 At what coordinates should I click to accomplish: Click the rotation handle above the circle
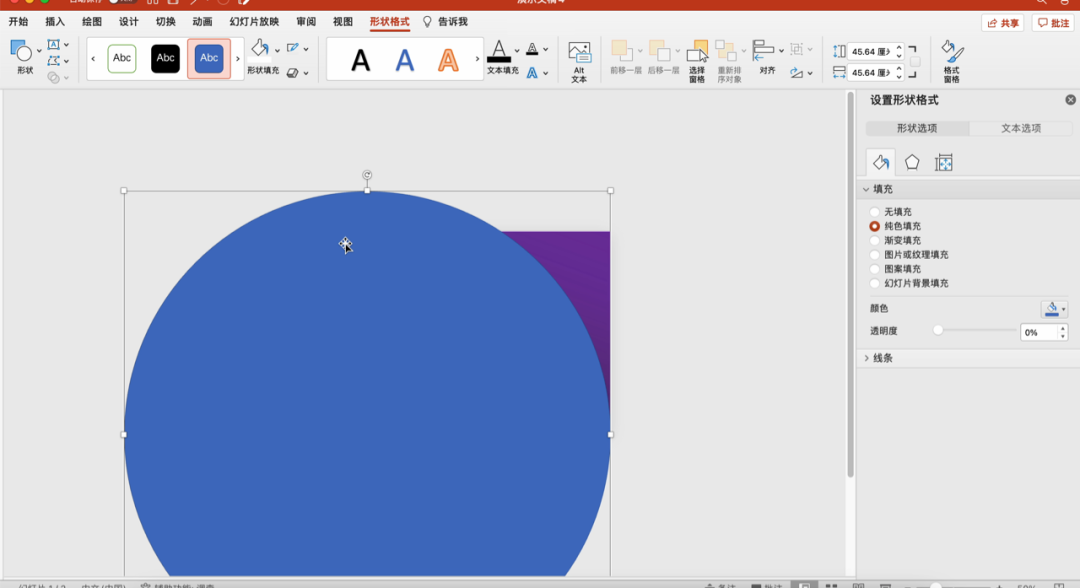point(367,175)
